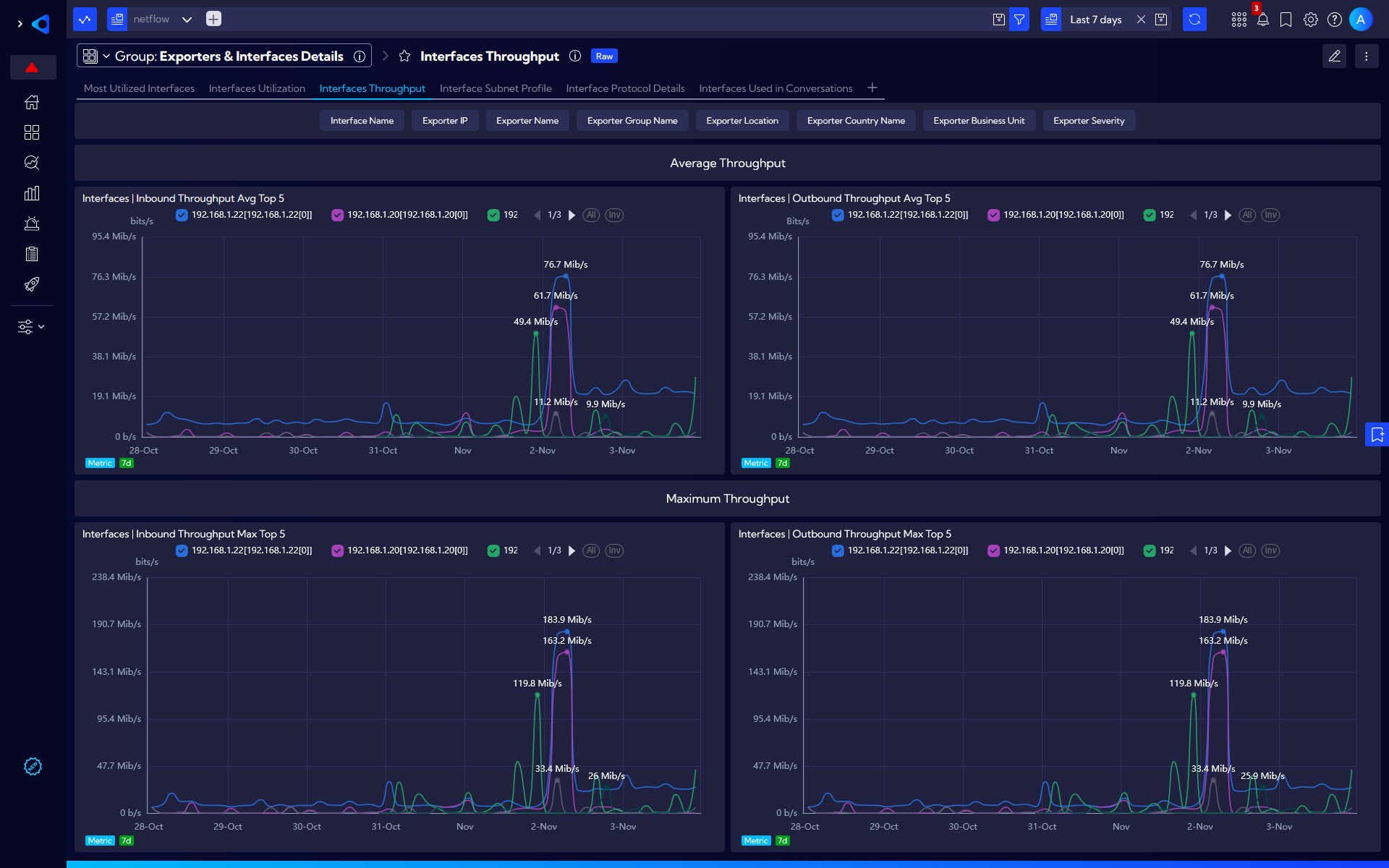Uncheck 192.168.1.20 in Outbound Avg legend

click(x=993, y=215)
